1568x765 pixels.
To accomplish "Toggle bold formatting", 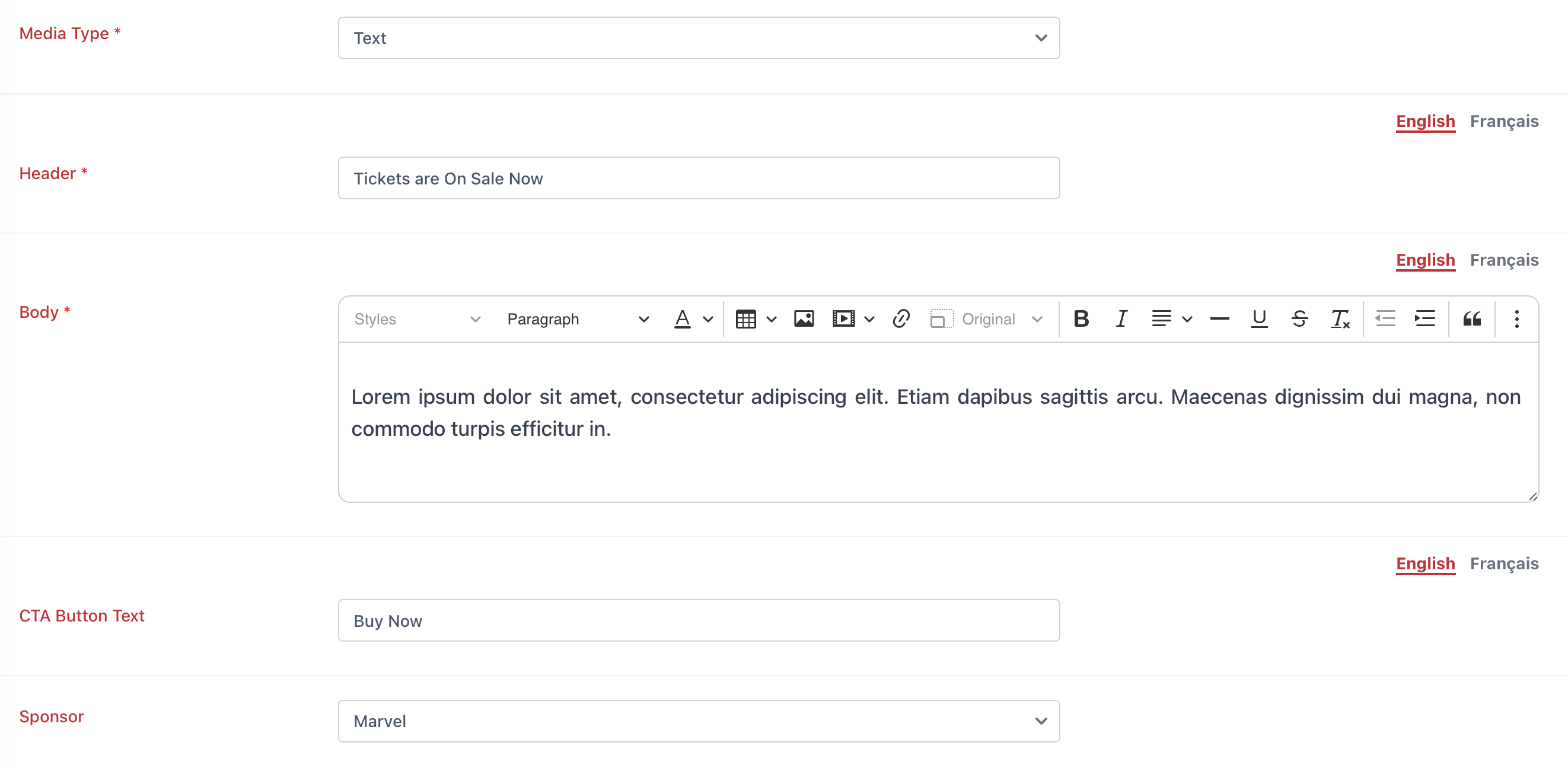I will click(1081, 319).
